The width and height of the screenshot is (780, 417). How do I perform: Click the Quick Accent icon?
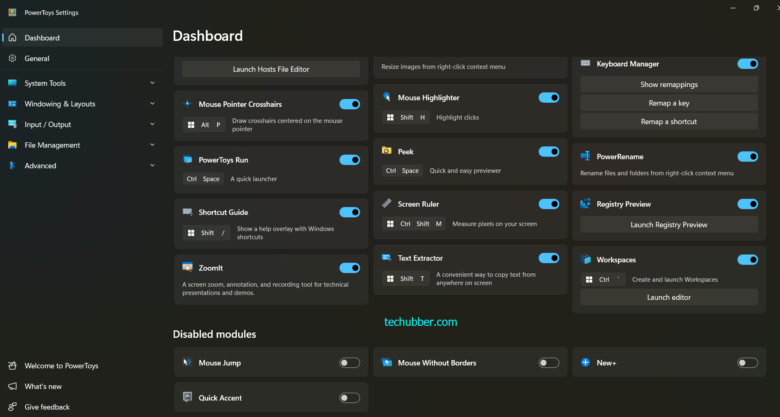[x=188, y=397]
